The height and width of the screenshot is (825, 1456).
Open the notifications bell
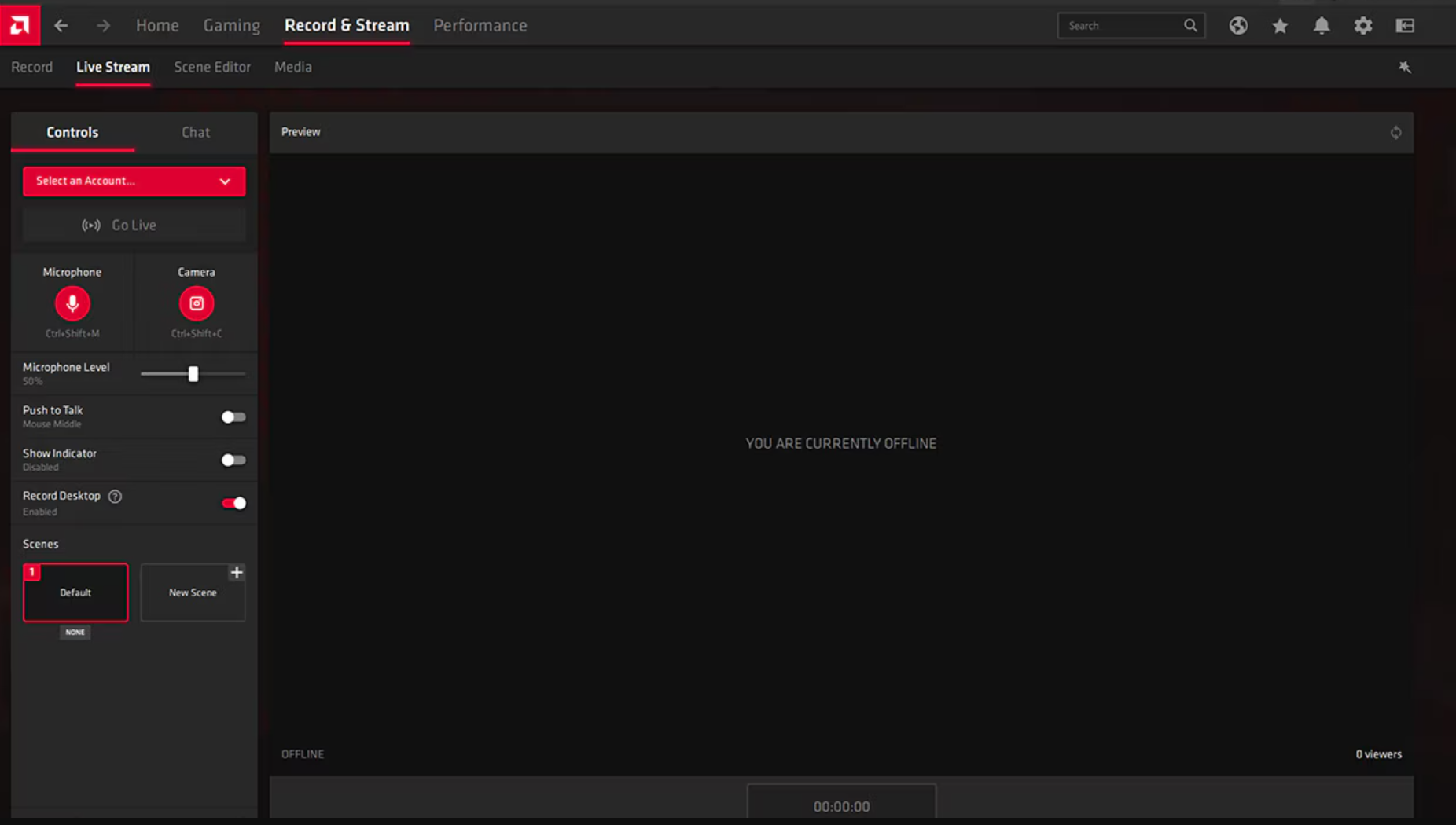click(x=1322, y=25)
